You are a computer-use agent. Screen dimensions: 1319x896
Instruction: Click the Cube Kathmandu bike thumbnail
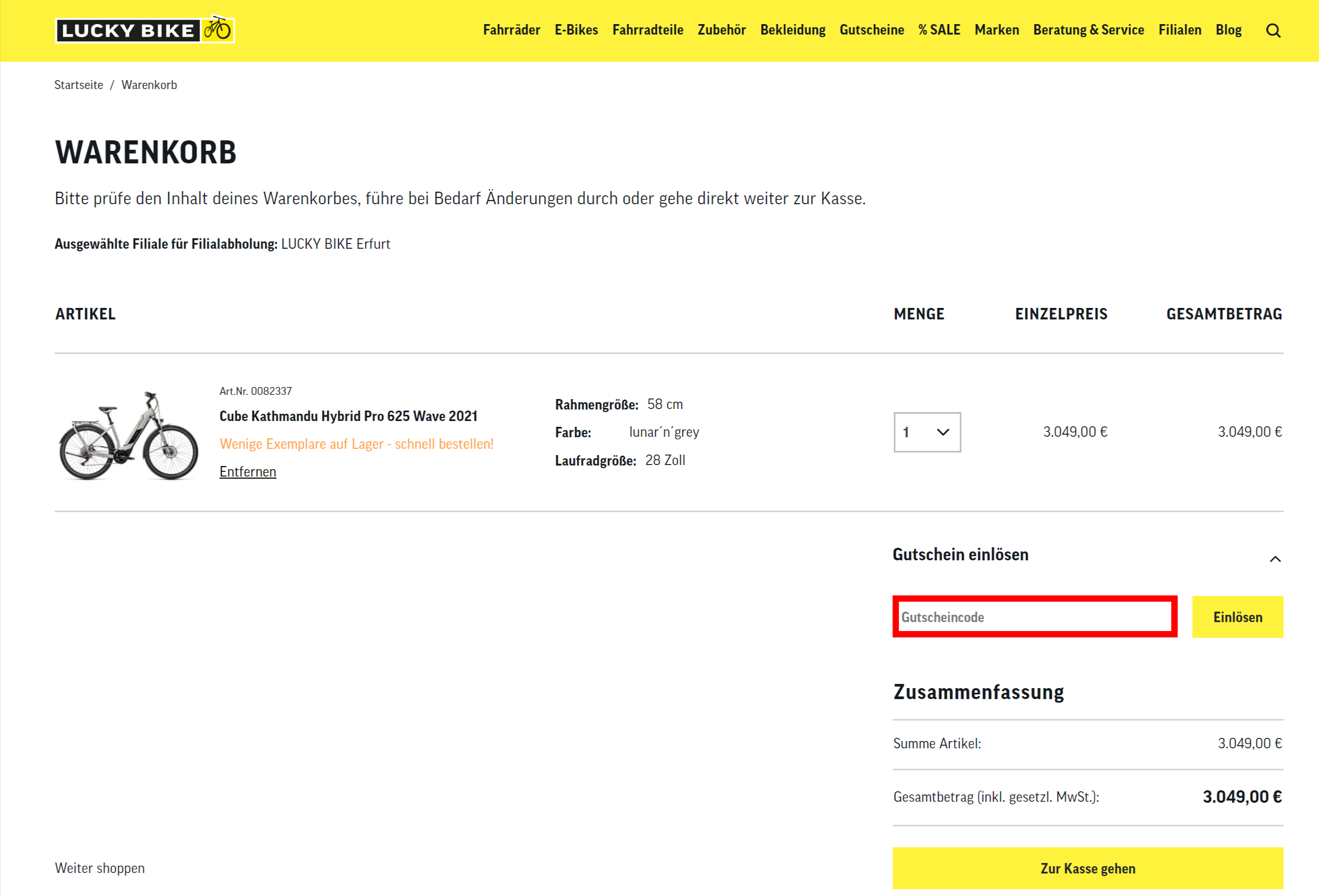tap(127, 437)
